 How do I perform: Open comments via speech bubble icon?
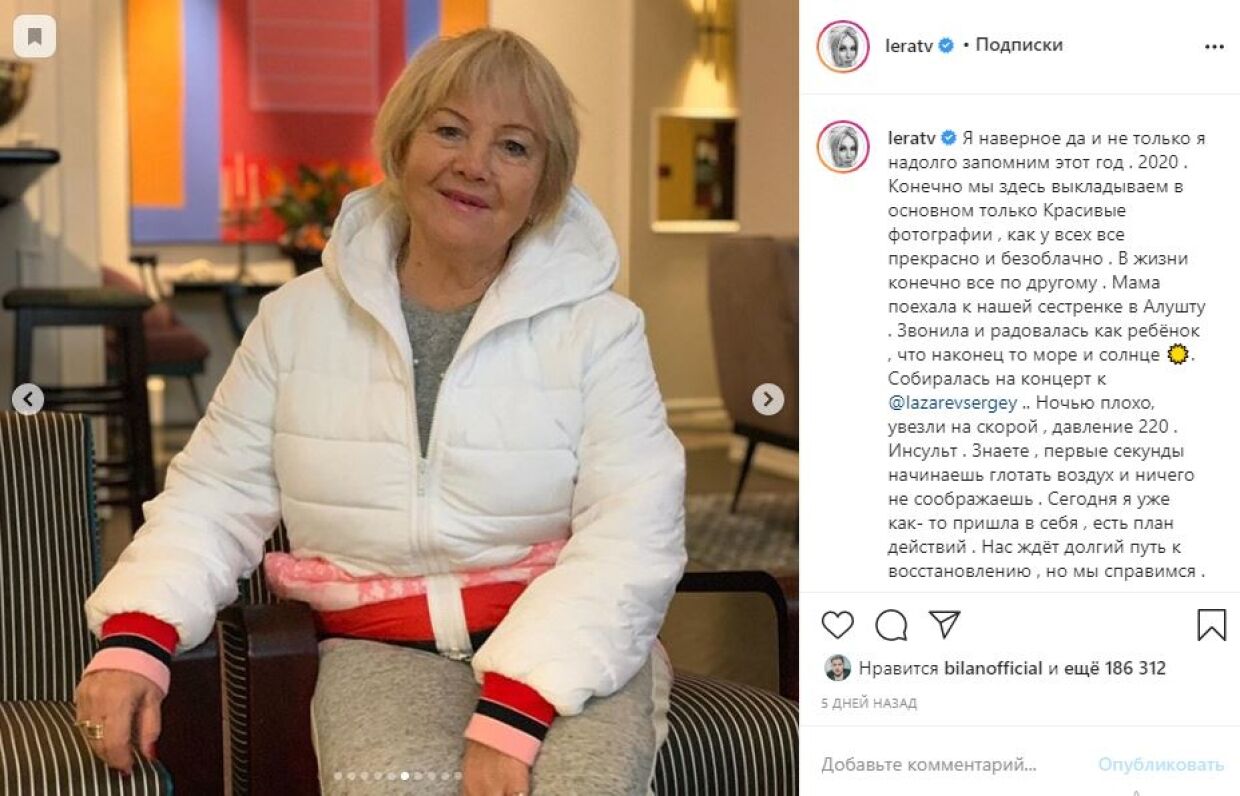pos(891,625)
